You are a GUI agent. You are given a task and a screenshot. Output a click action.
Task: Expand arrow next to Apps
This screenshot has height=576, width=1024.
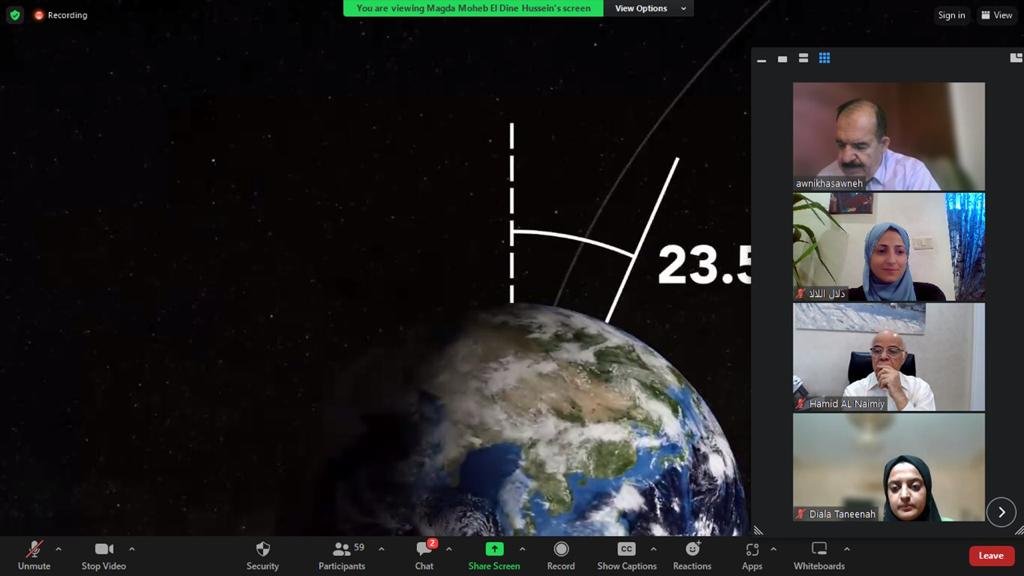pyautogui.click(x=774, y=549)
